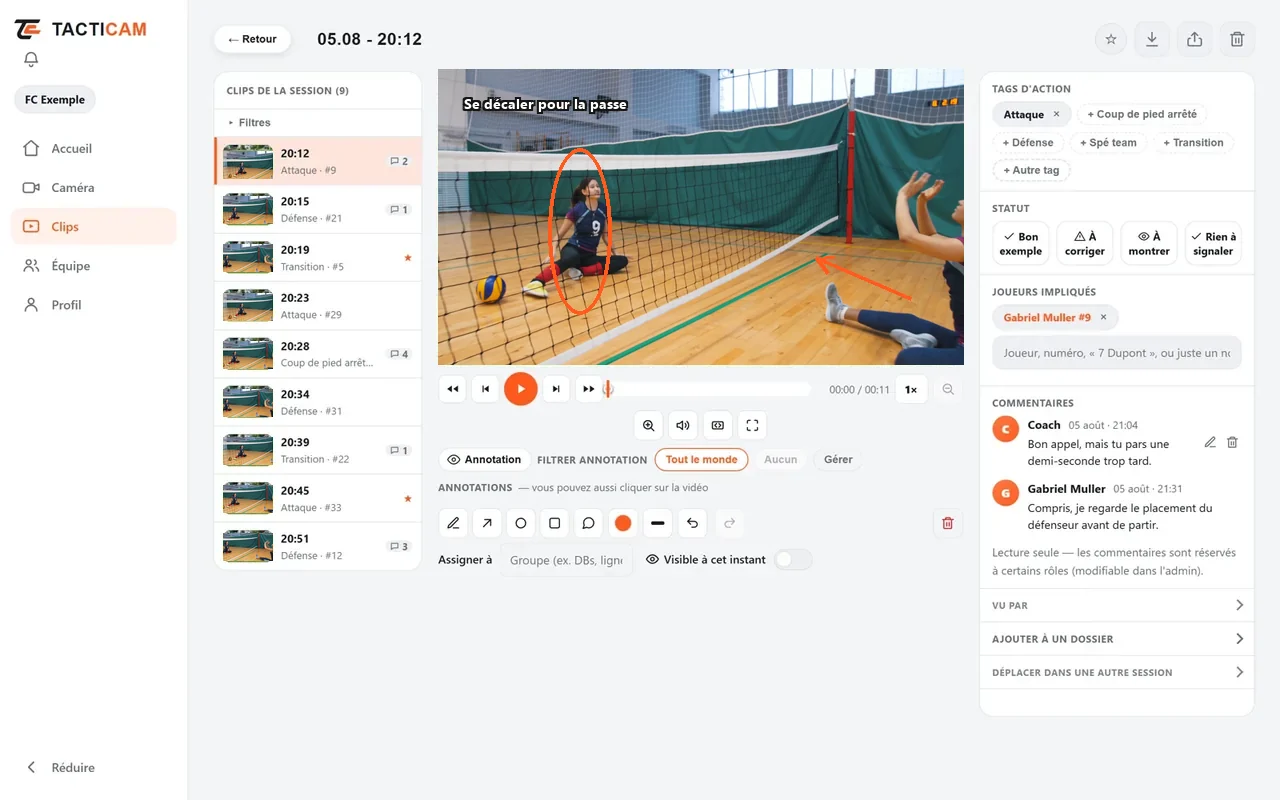
Task: Add the Défense action tag
Action: 1027,143
